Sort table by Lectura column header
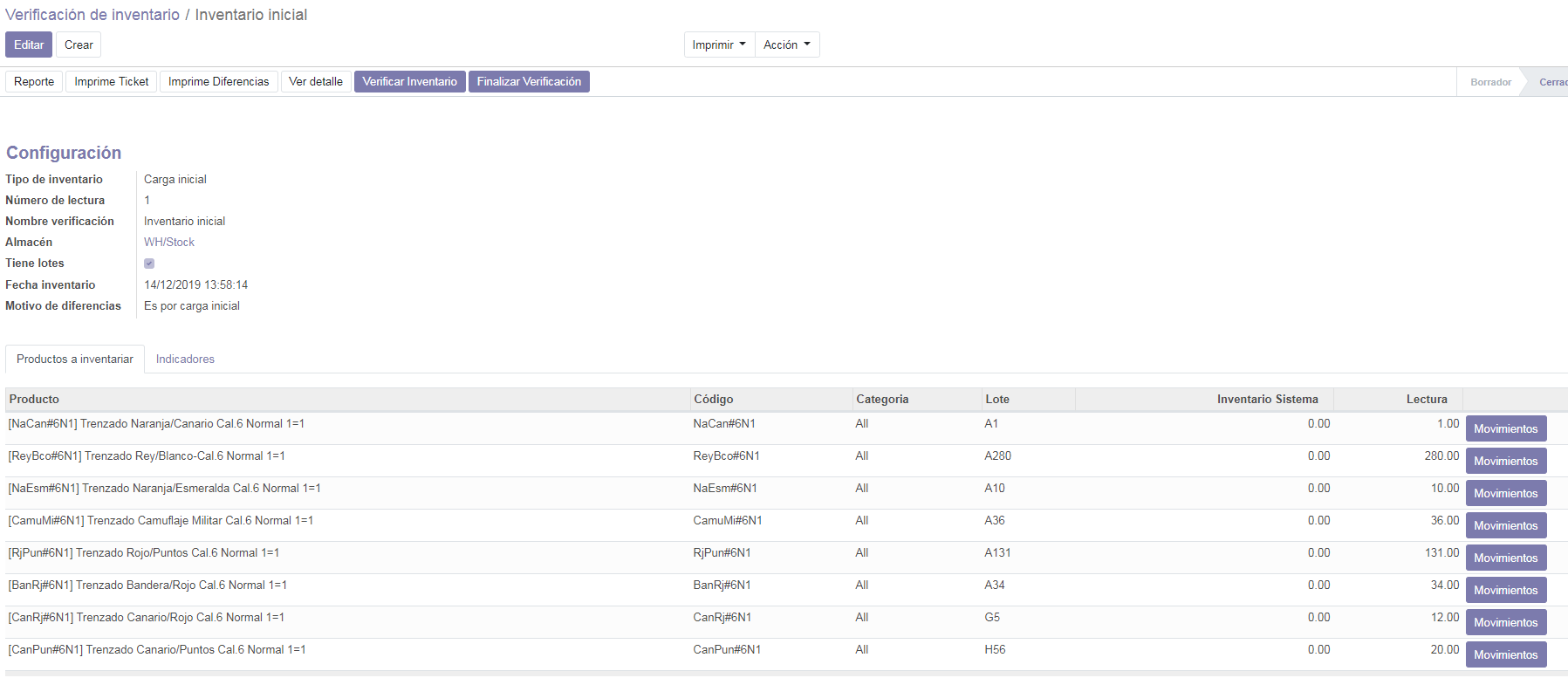The image size is (1568, 678). point(1426,399)
